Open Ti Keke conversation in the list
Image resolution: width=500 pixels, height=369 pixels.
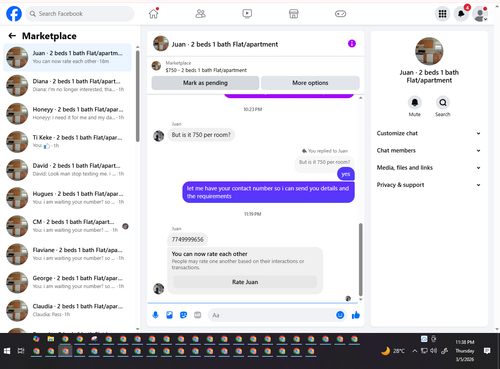pos(67,142)
